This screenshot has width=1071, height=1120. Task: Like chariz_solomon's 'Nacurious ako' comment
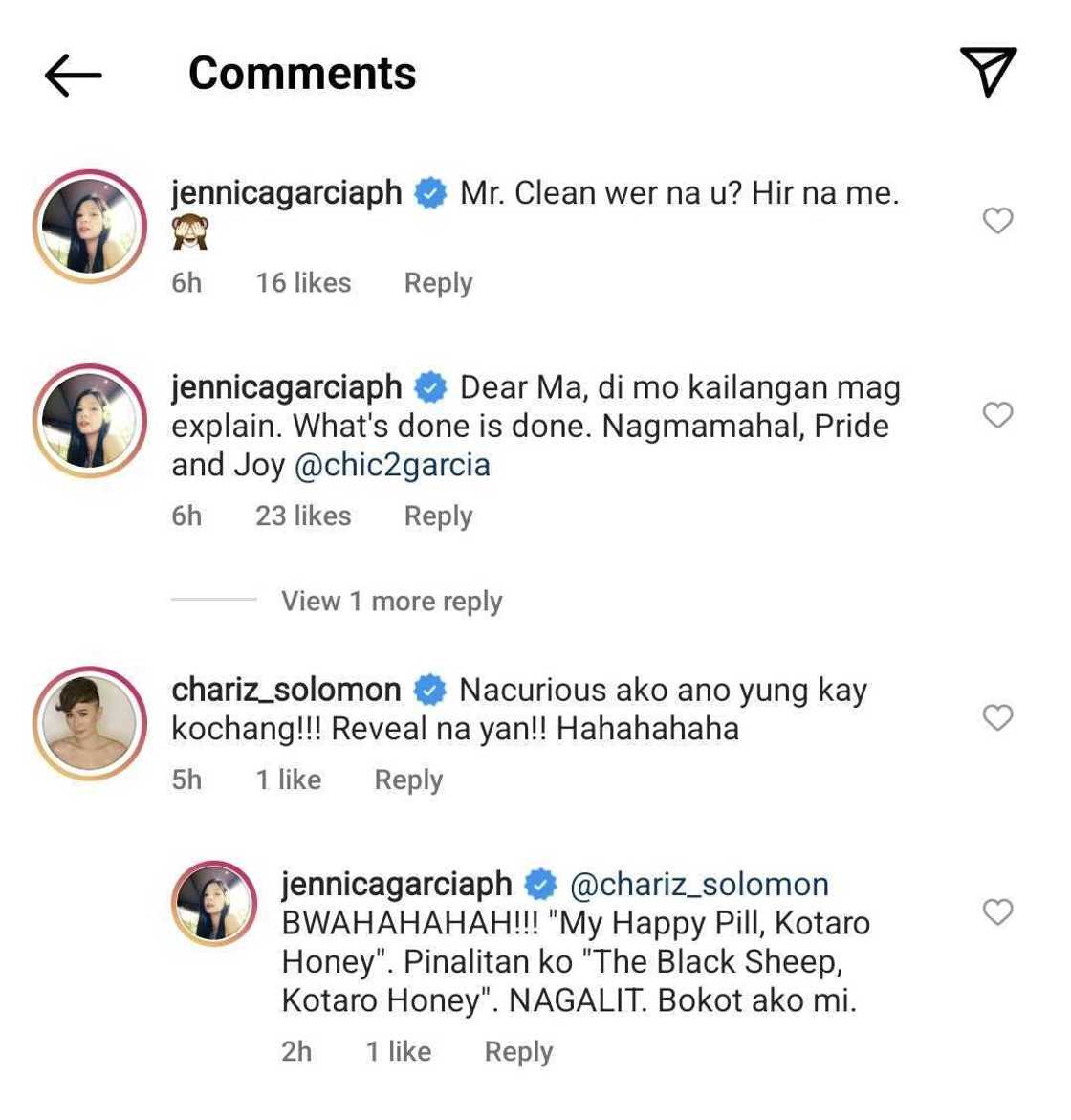997,717
